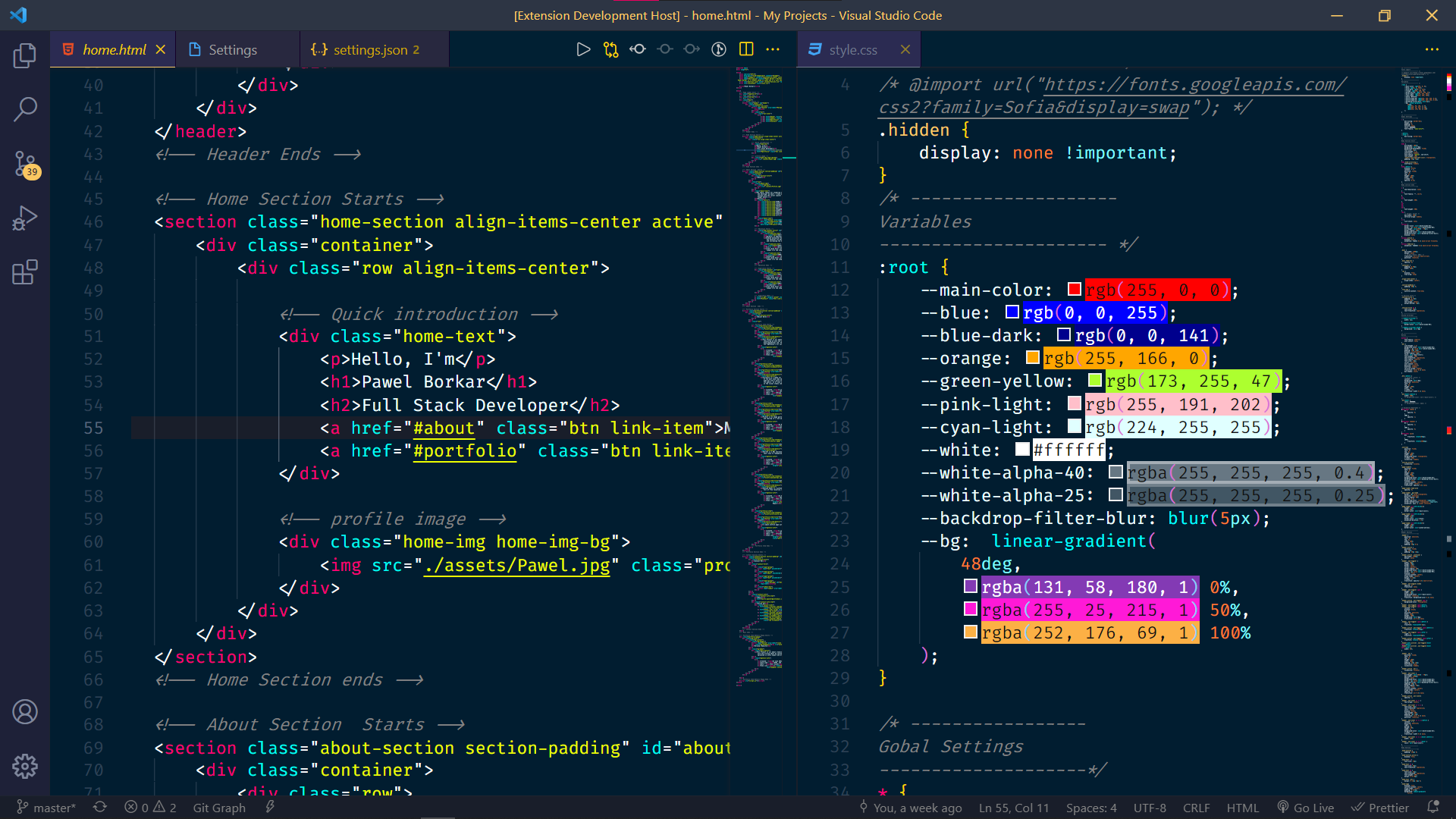Image resolution: width=1456 pixels, height=819 pixels.
Task: Toggle Prettier status bar item
Action: tap(1380, 808)
